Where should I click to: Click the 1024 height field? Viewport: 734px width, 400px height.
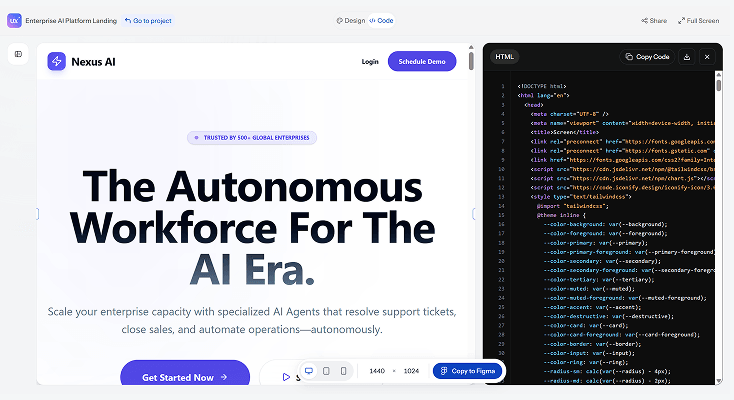click(x=411, y=371)
